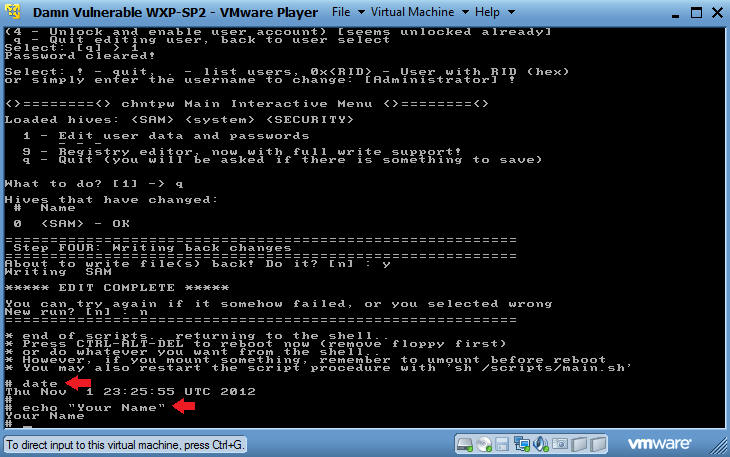This screenshot has width=730, height=457.
Task: Click the sound card speaker icon
Action: click(x=541, y=444)
